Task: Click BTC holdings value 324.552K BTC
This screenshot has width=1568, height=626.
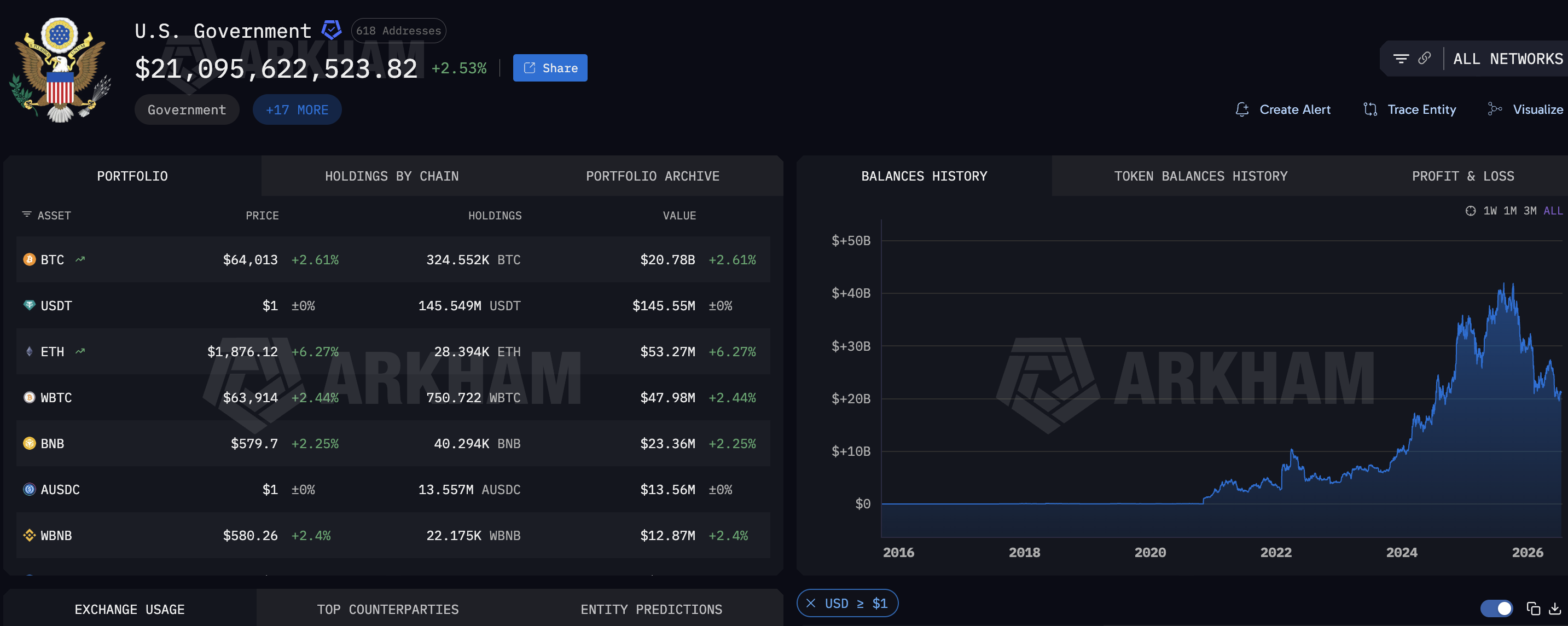Action: [x=473, y=259]
